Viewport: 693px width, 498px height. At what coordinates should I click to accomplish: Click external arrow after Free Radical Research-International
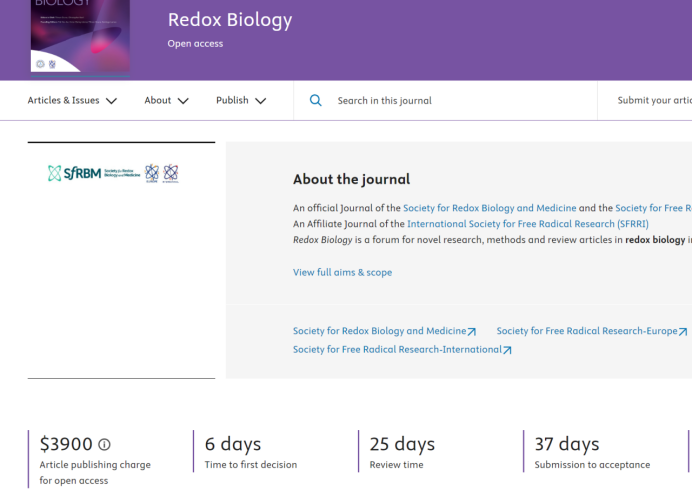507,350
